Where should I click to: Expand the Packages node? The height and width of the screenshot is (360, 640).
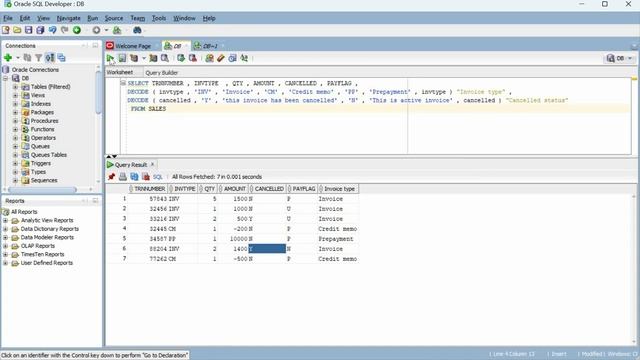[x=15, y=113]
